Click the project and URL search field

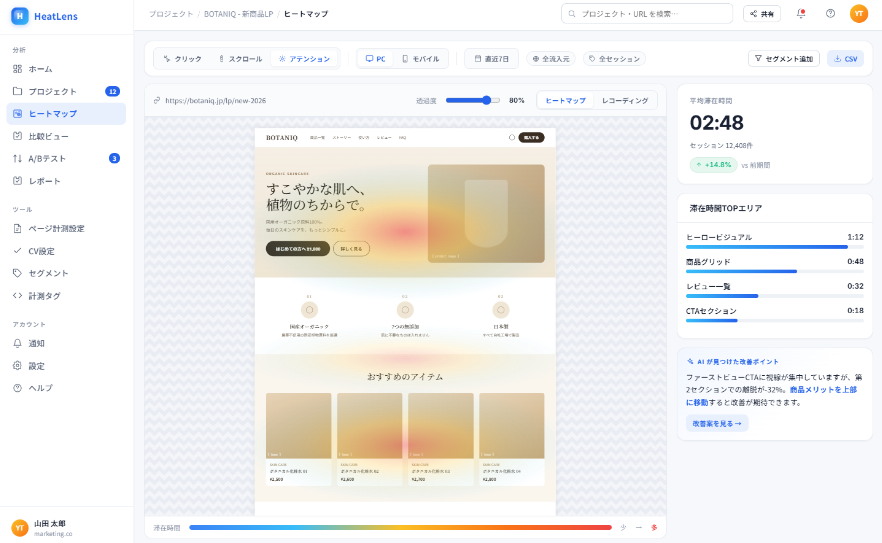click(x=647, y=14)
